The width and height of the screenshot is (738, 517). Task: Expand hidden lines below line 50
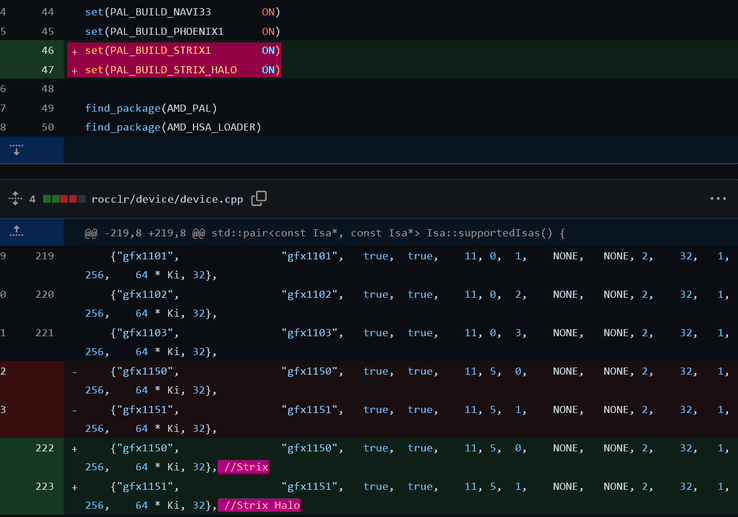tap(16, 150)
